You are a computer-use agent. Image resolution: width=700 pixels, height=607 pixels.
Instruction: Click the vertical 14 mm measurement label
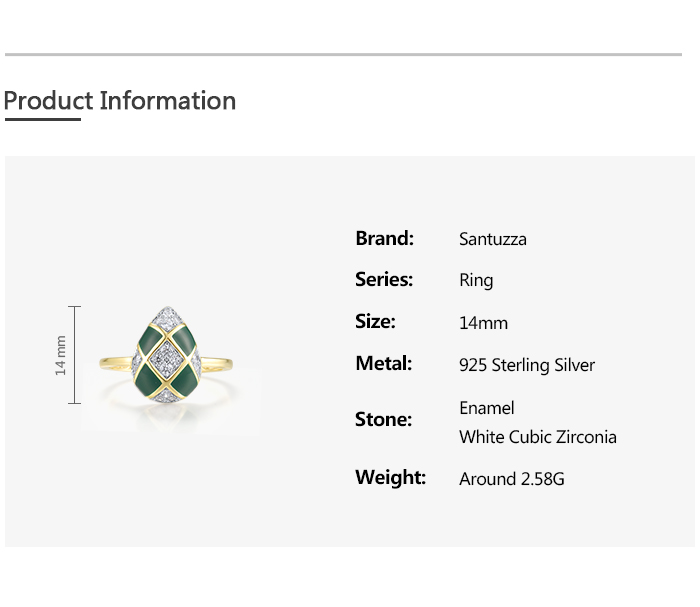[61, 355]
